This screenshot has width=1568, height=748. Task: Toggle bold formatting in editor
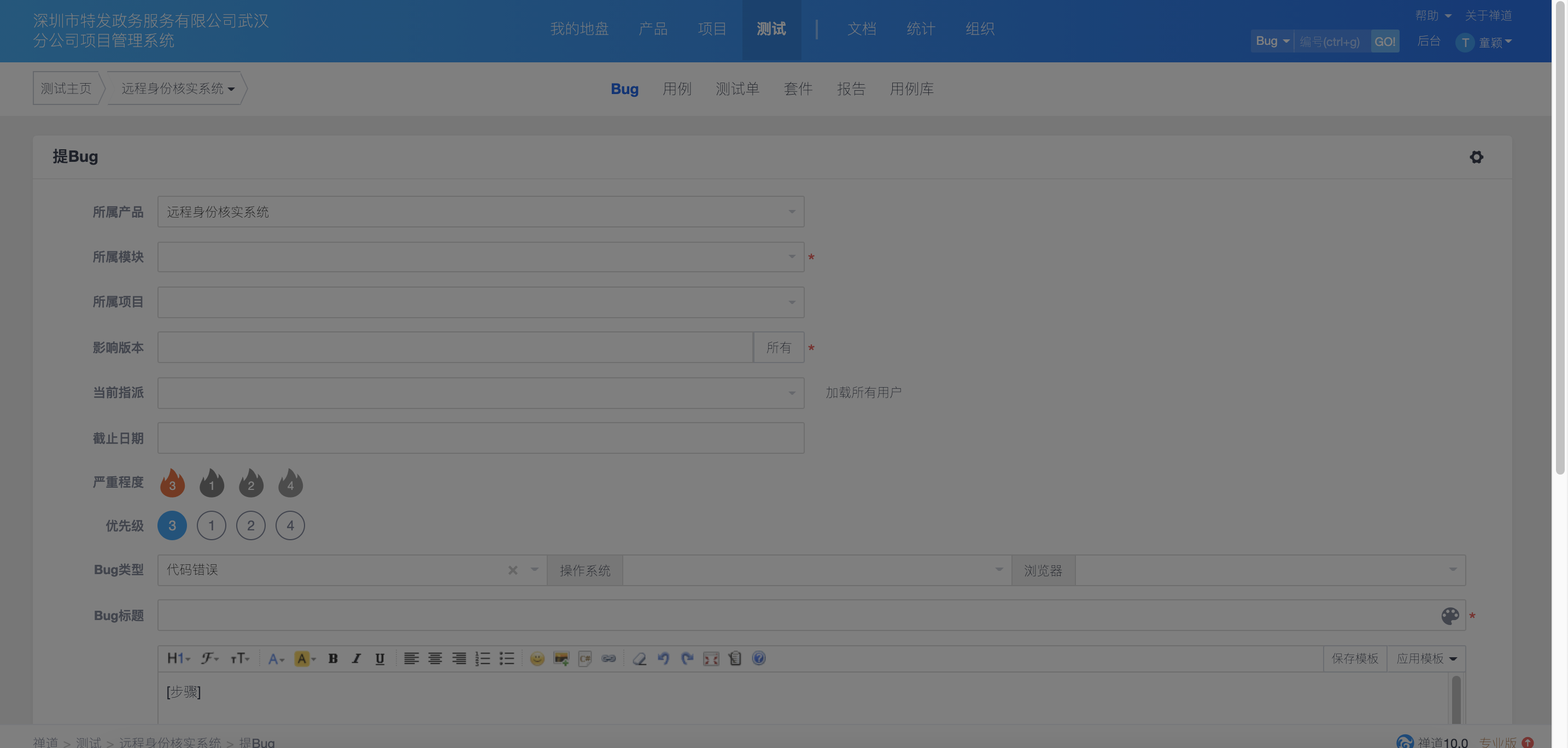click(x=333, y=658)
